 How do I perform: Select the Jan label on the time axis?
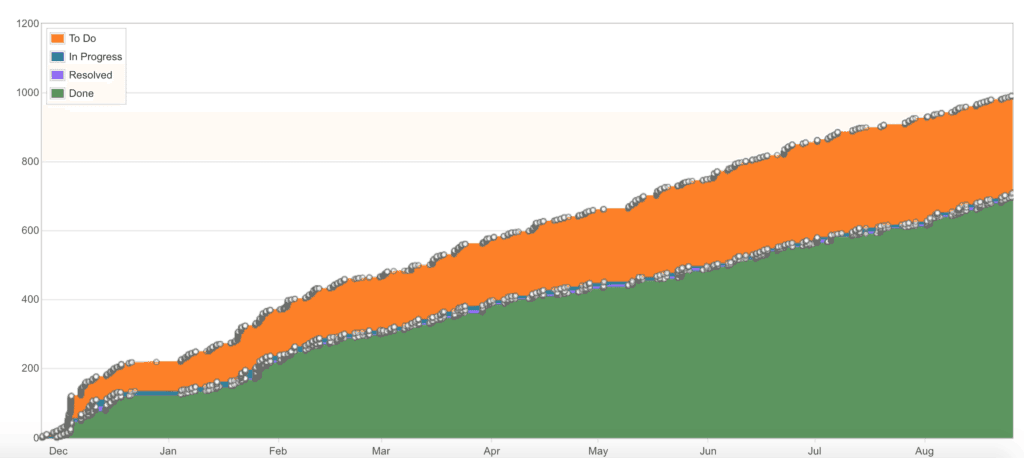169,451
